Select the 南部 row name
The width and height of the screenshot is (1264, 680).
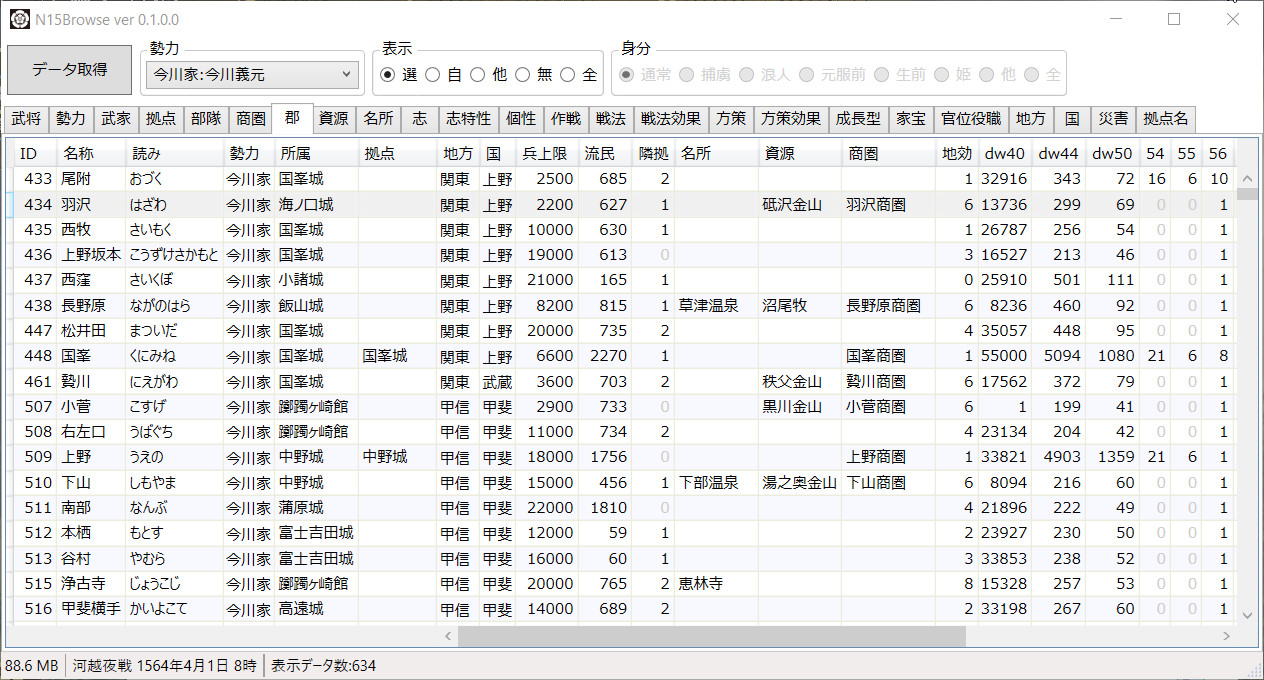coord(78,508)
